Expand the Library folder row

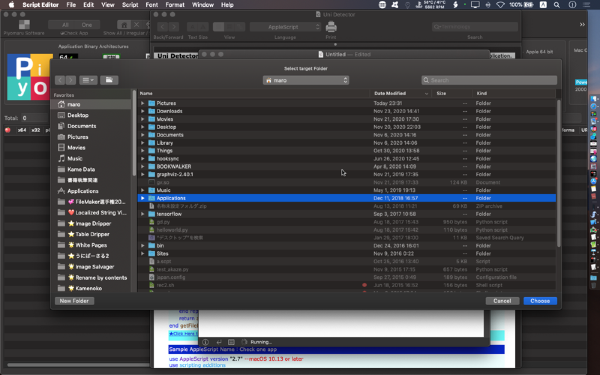click(x=143, y=143)
